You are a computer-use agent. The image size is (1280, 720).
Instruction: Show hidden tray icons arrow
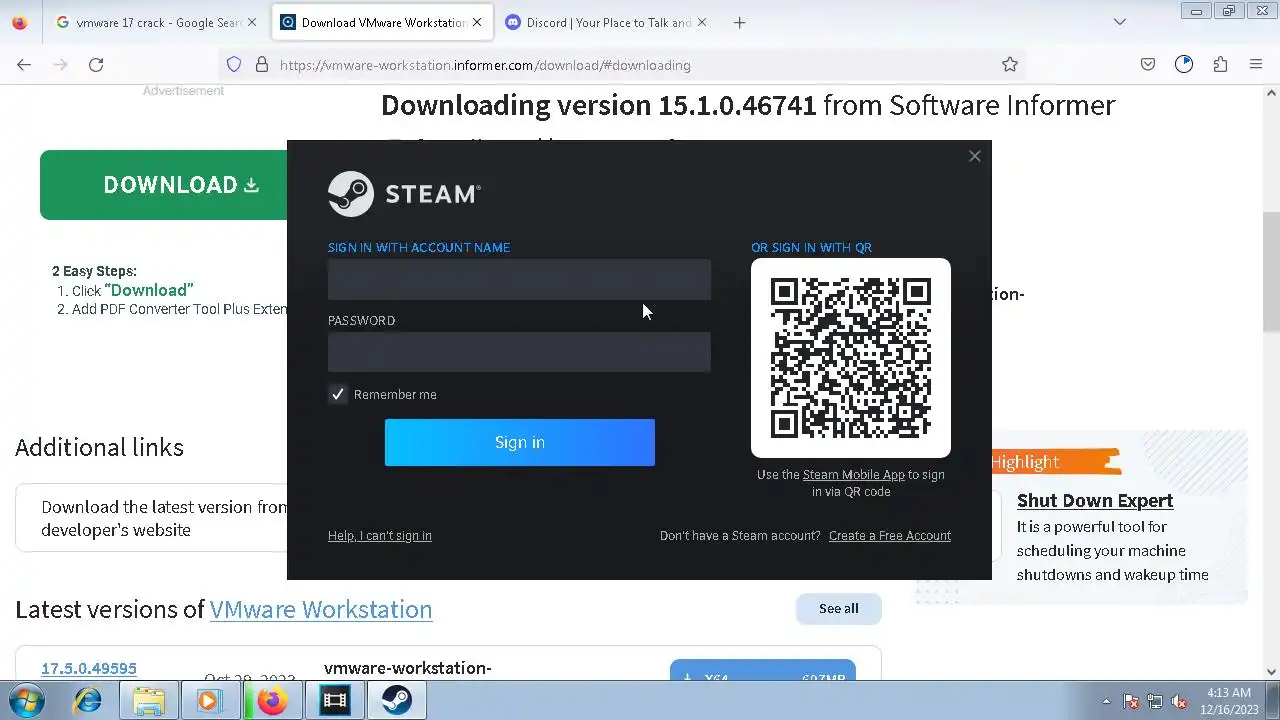[x=1106, y=701]
